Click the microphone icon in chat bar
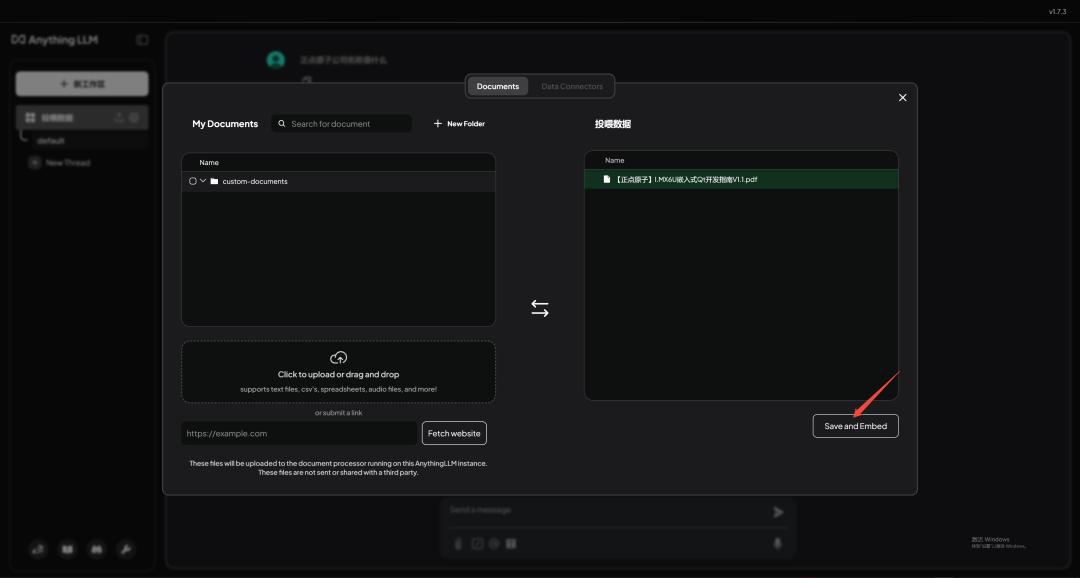This screenshot has width=1080, height=578. 778,544
